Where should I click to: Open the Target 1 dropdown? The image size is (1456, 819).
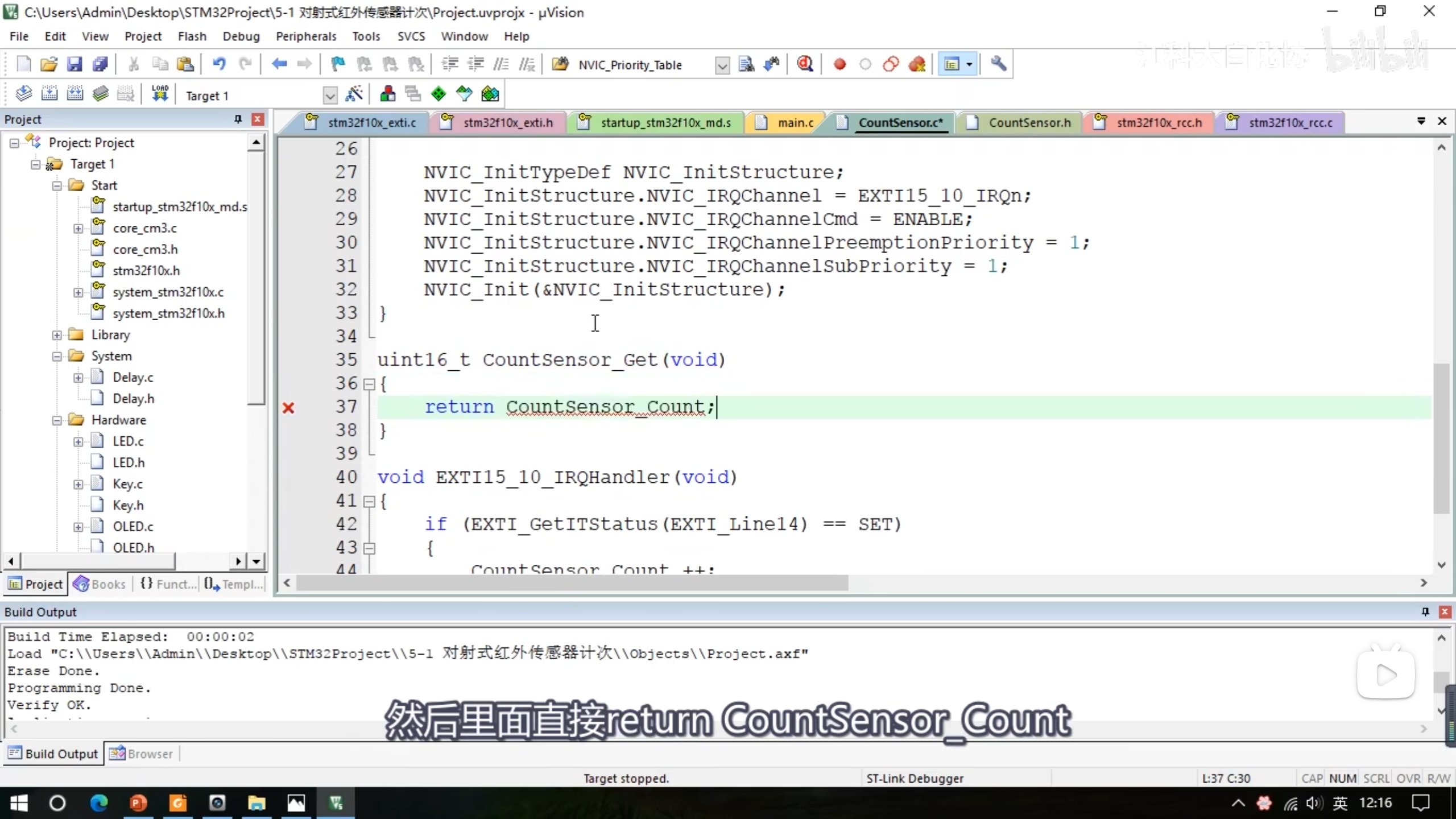click(x=330, y=96)
